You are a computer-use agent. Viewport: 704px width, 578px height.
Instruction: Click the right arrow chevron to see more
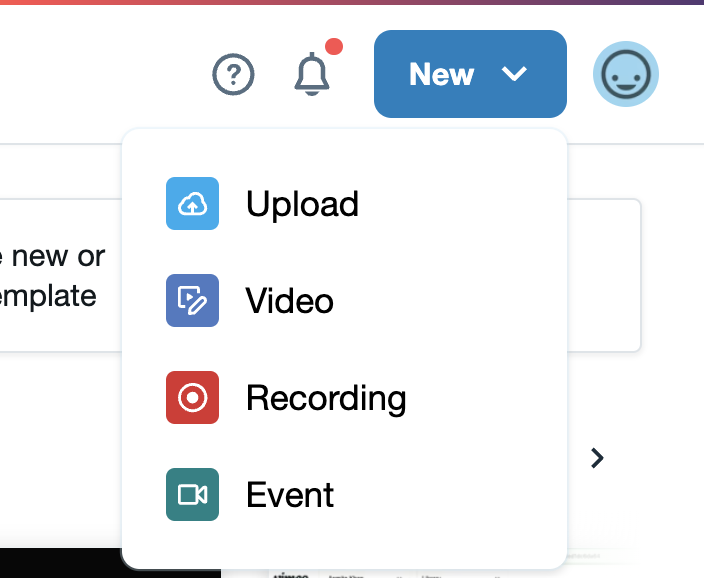coord(597,458)
